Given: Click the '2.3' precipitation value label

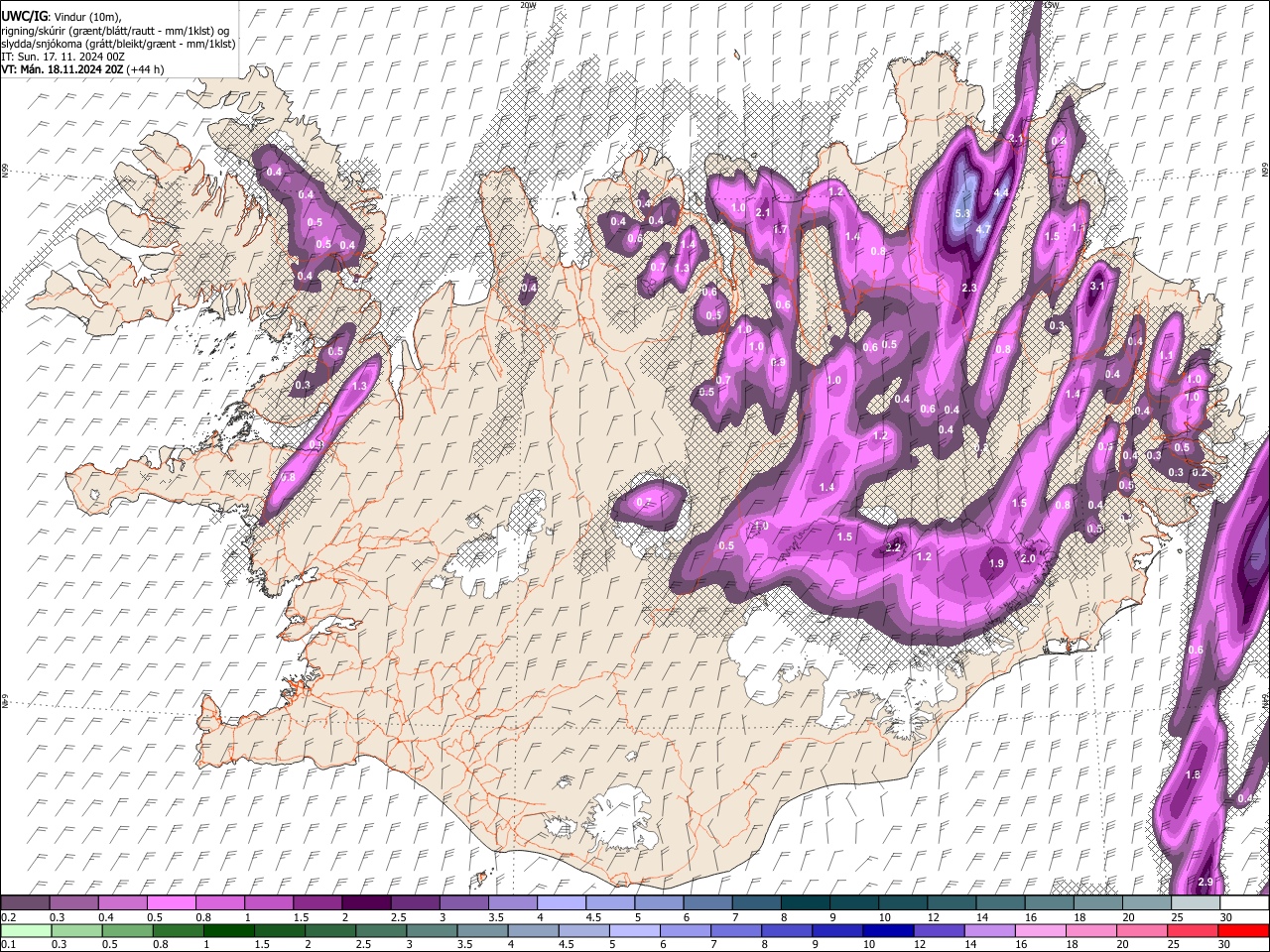Looking at the screenshot, I should click(969, 288).
